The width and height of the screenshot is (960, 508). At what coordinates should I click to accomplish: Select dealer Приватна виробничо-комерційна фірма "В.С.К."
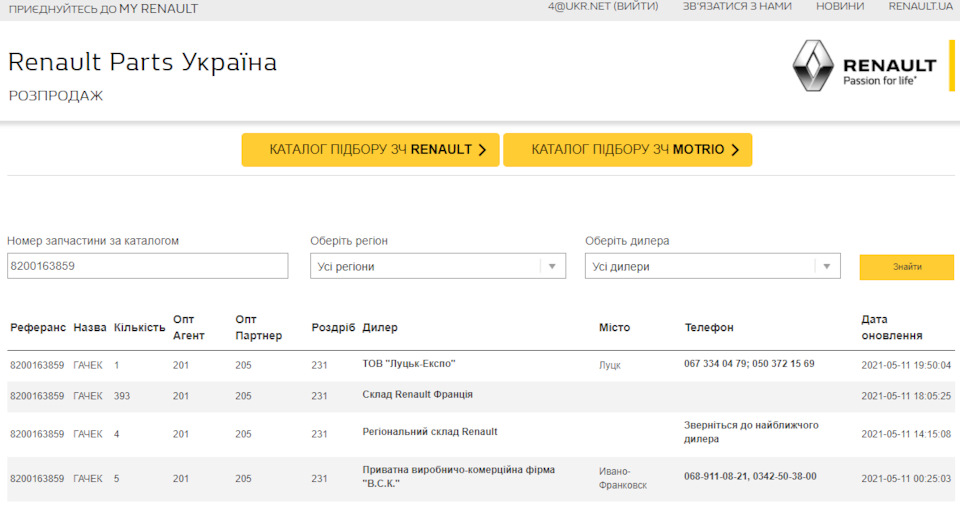[x=459, y=476]
